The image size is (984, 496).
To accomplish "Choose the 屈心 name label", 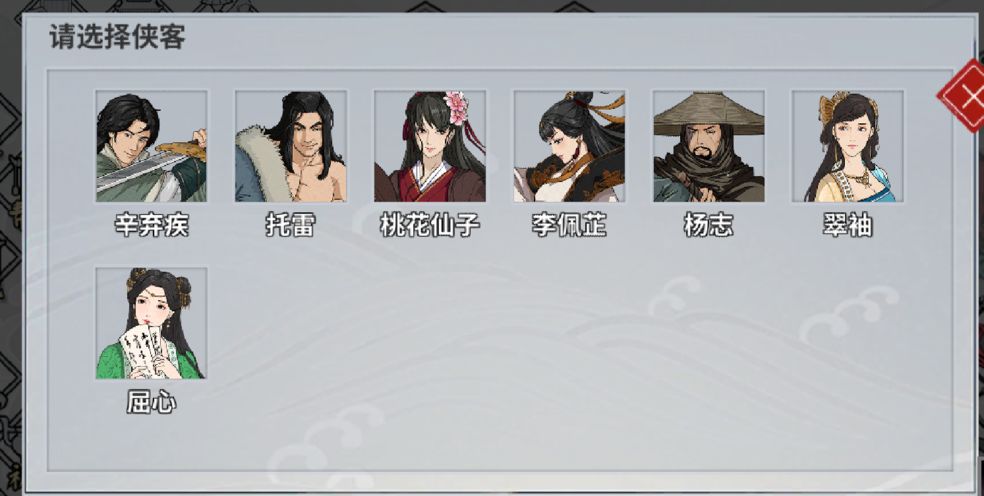I will 151,402.
